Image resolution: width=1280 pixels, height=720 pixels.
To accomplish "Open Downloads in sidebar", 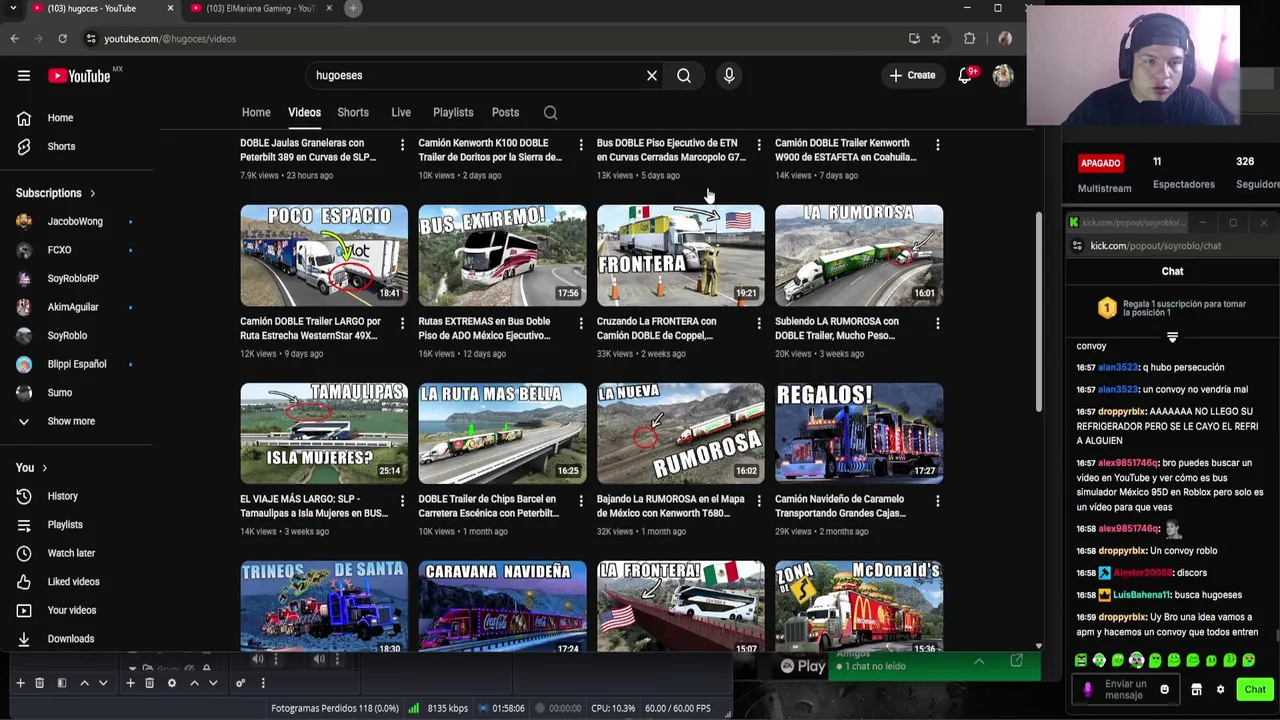I will [x=70, y=638].
